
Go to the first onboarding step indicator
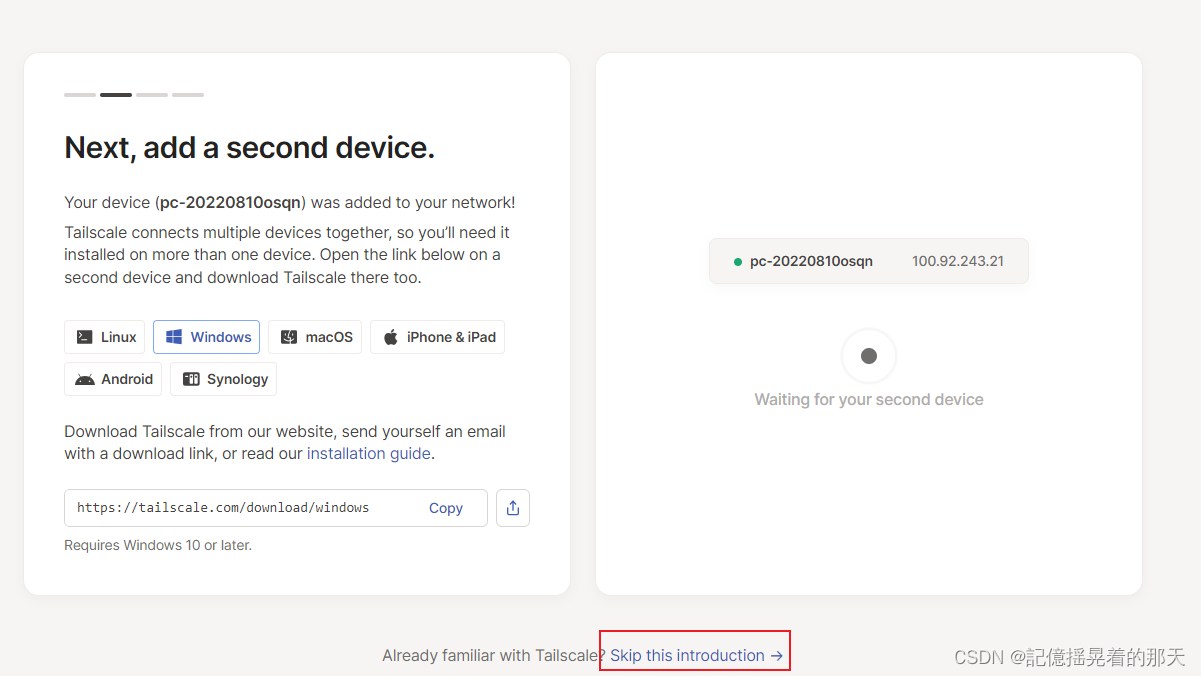[x=80, y=95]
